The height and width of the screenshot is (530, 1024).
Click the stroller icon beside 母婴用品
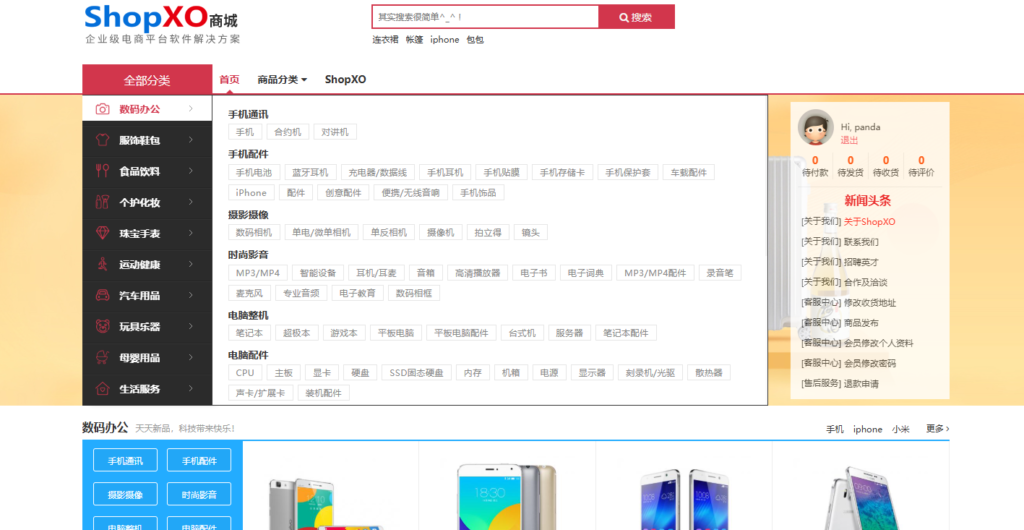click(103, 357)
